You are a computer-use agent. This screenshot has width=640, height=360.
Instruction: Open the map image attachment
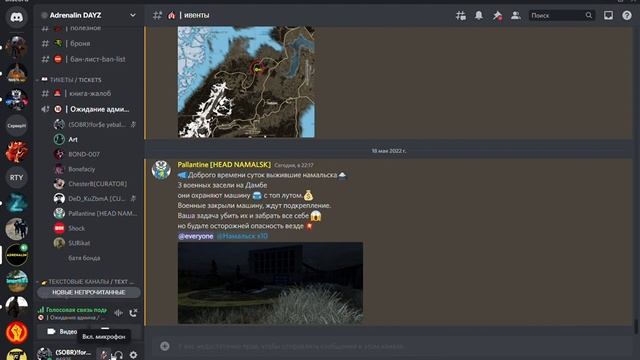tap(246, 82)
